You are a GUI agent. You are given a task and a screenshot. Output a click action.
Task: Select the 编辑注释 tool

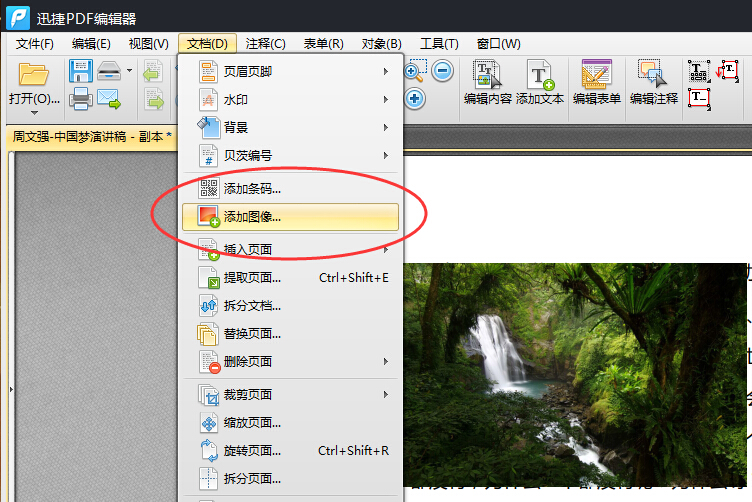(654, 82)
